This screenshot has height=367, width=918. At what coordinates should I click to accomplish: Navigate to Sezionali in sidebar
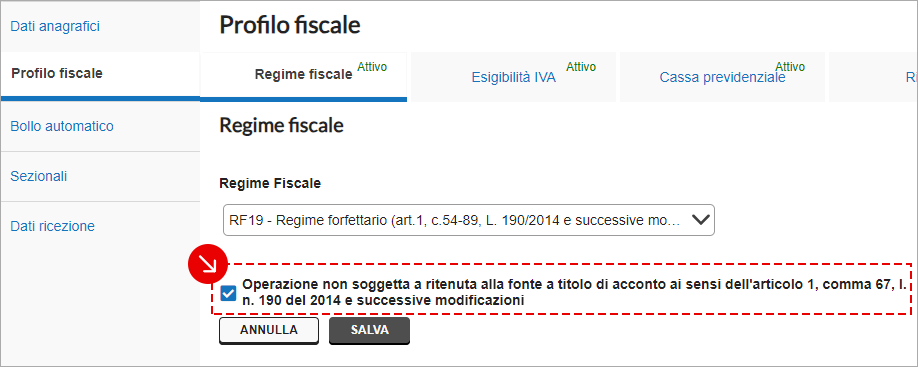click(x=39, y=176)
